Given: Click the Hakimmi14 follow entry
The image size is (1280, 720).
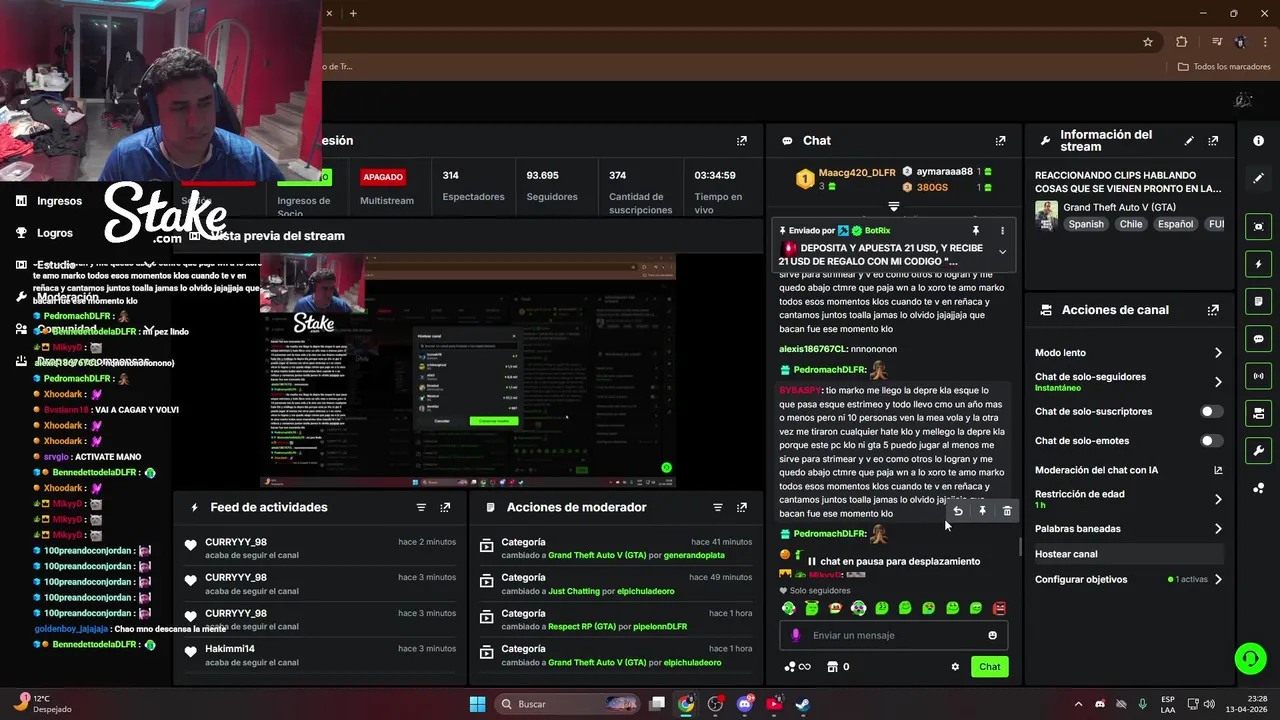Looking at the screenshot, I should (320, 655).
